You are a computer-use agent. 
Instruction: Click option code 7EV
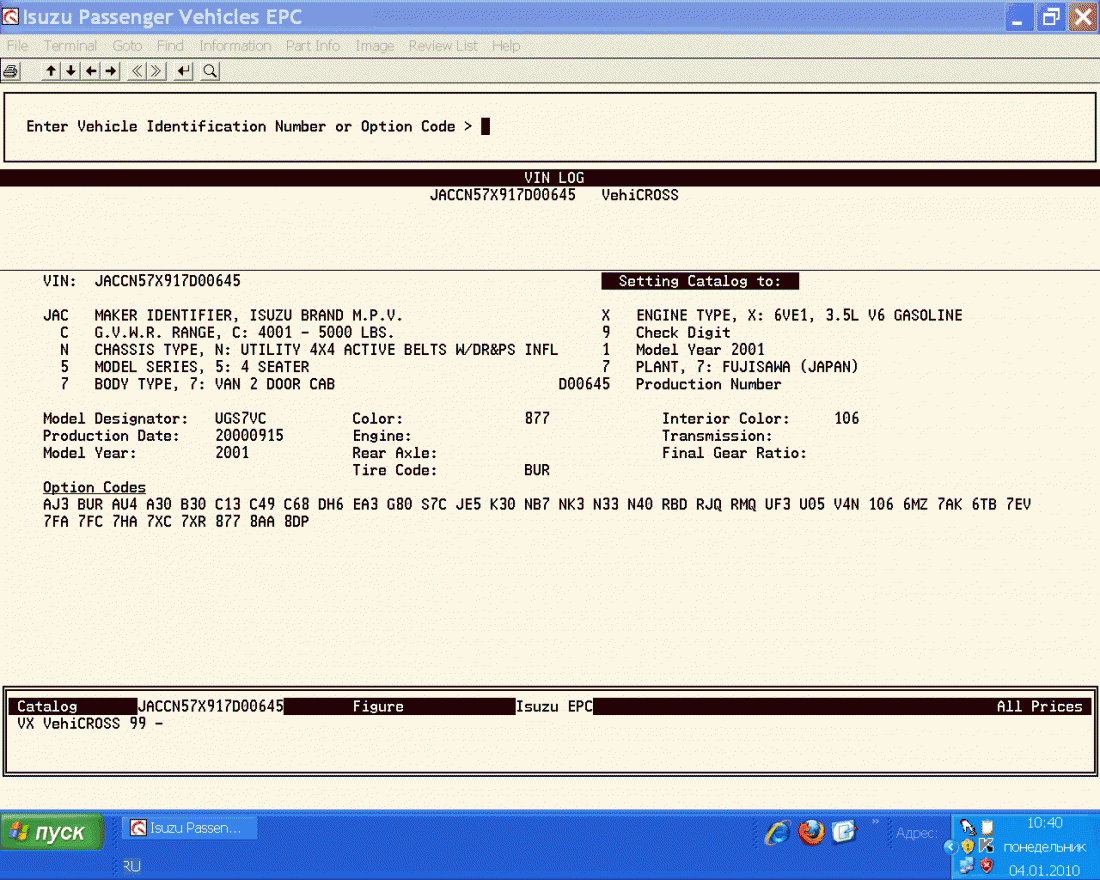point(1018,505)
